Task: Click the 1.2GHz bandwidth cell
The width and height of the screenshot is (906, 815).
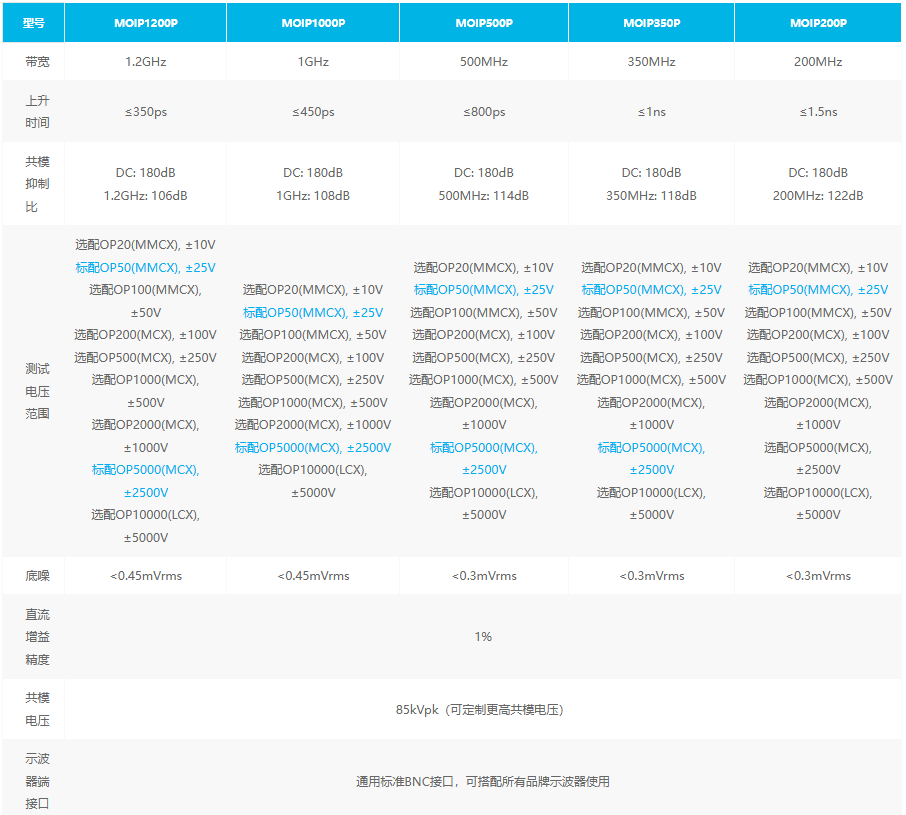Action: click(146, 62)
